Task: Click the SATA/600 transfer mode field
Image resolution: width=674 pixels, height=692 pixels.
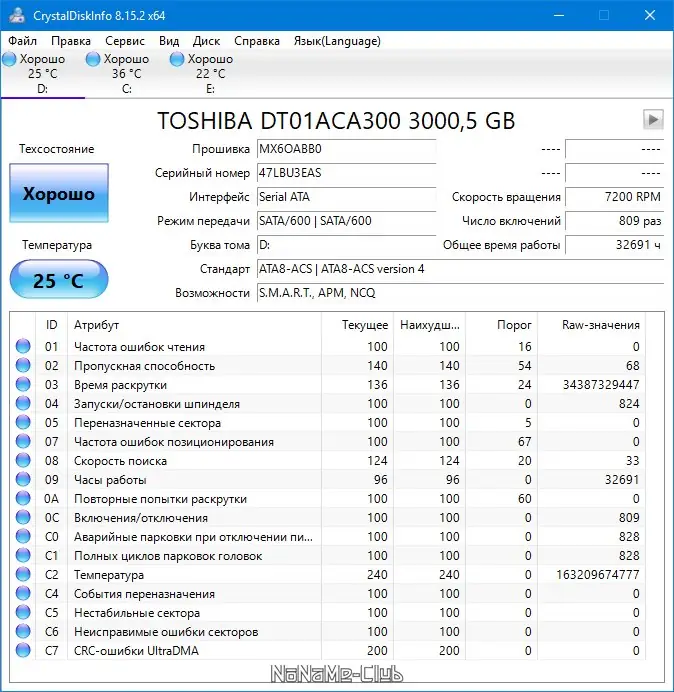Action: (346, 221)
